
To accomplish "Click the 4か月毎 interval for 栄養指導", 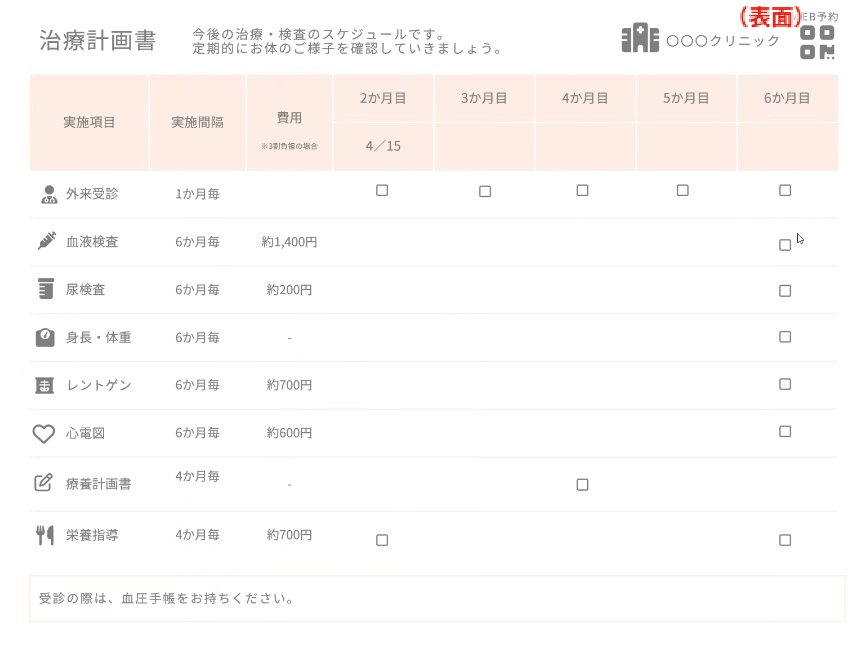I will coord(197,535).
